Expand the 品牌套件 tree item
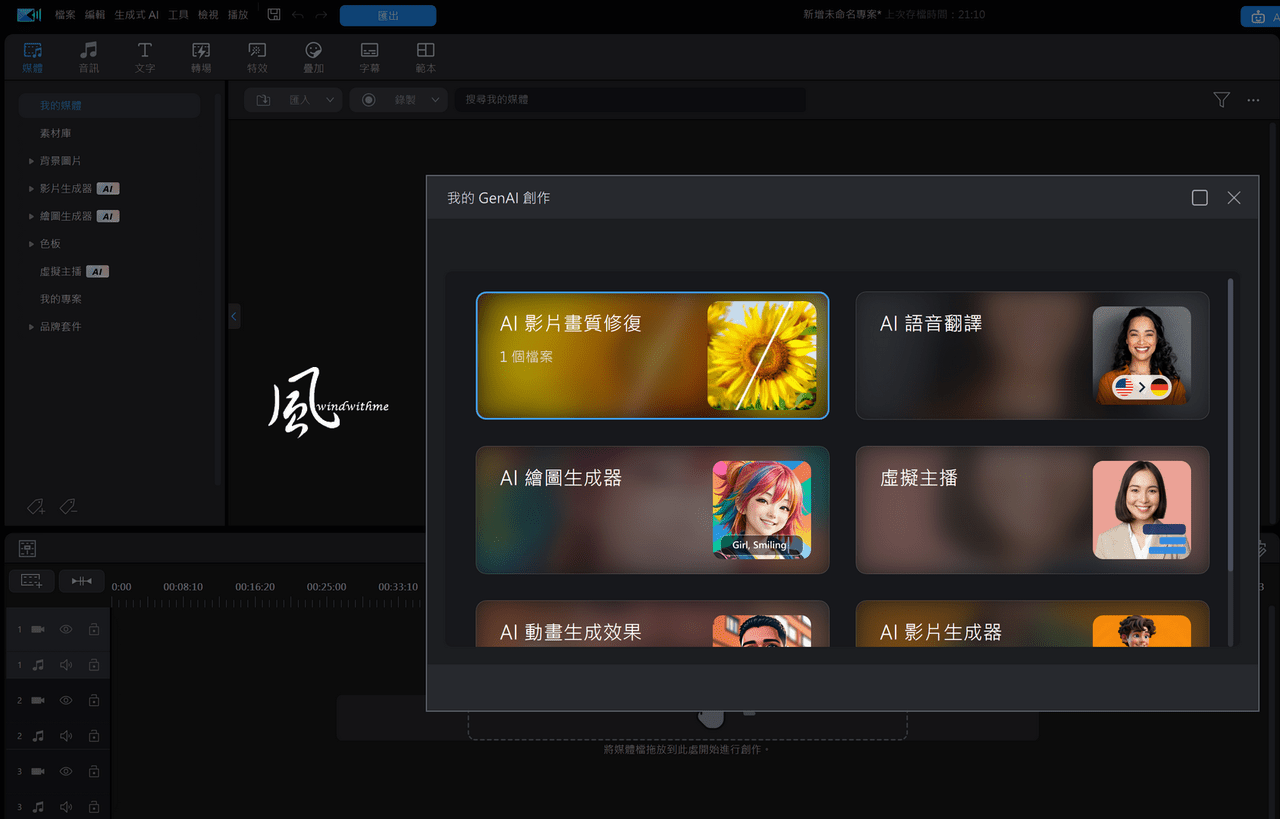Viewport: 1280px width, 819px height. pyautogui.click(x=31, y=327)
